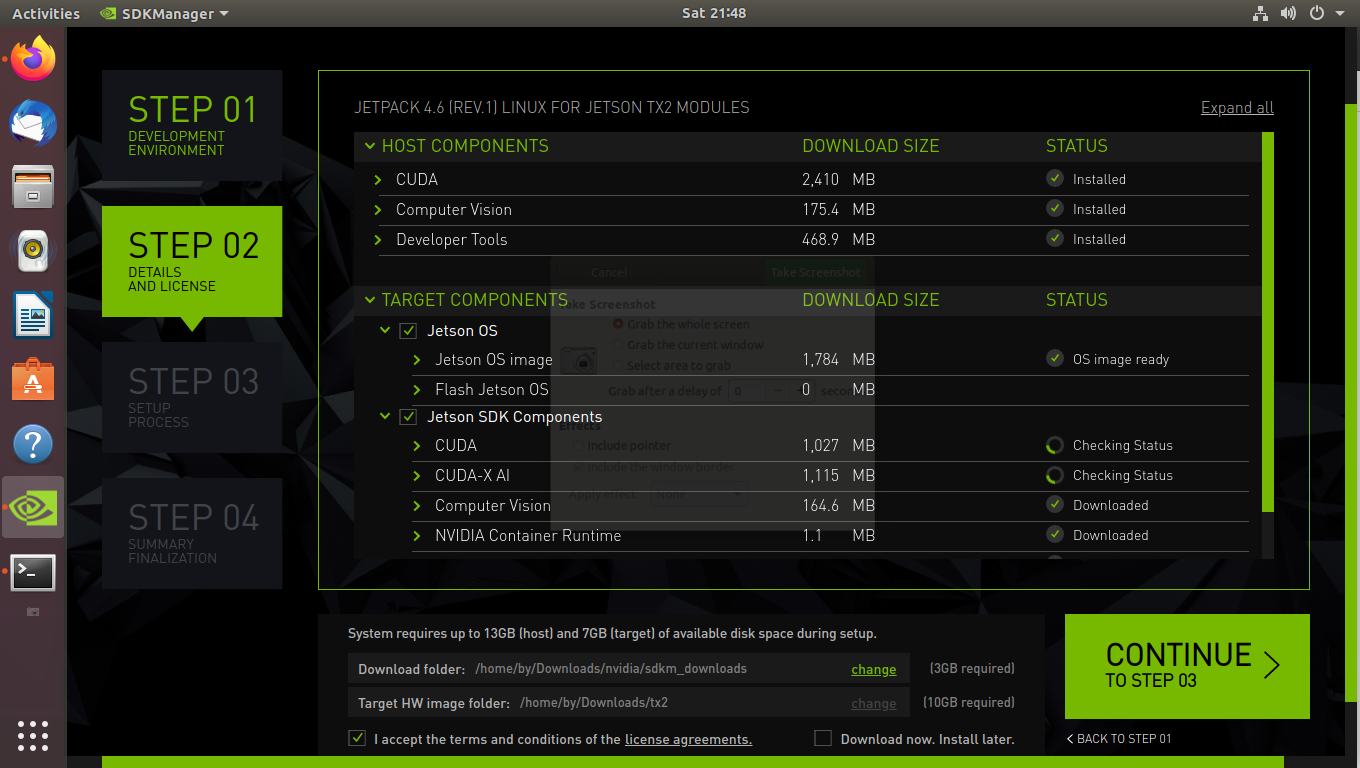The height and width of the screenshot is (768, 1360).
Task: Uncheck accept terms and conditions checkbox
Action: click(x=357, y=738)
